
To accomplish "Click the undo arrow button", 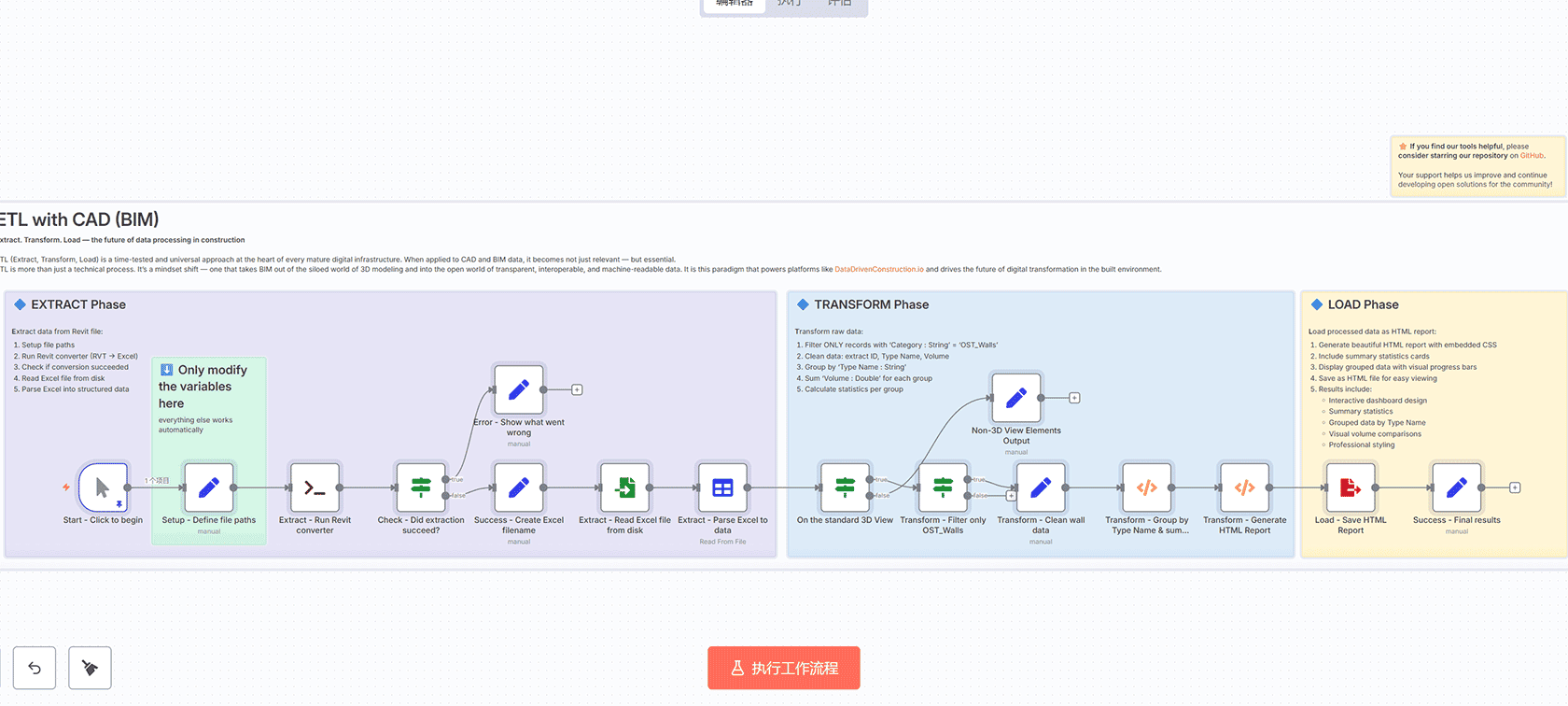I will coord(35,668).
